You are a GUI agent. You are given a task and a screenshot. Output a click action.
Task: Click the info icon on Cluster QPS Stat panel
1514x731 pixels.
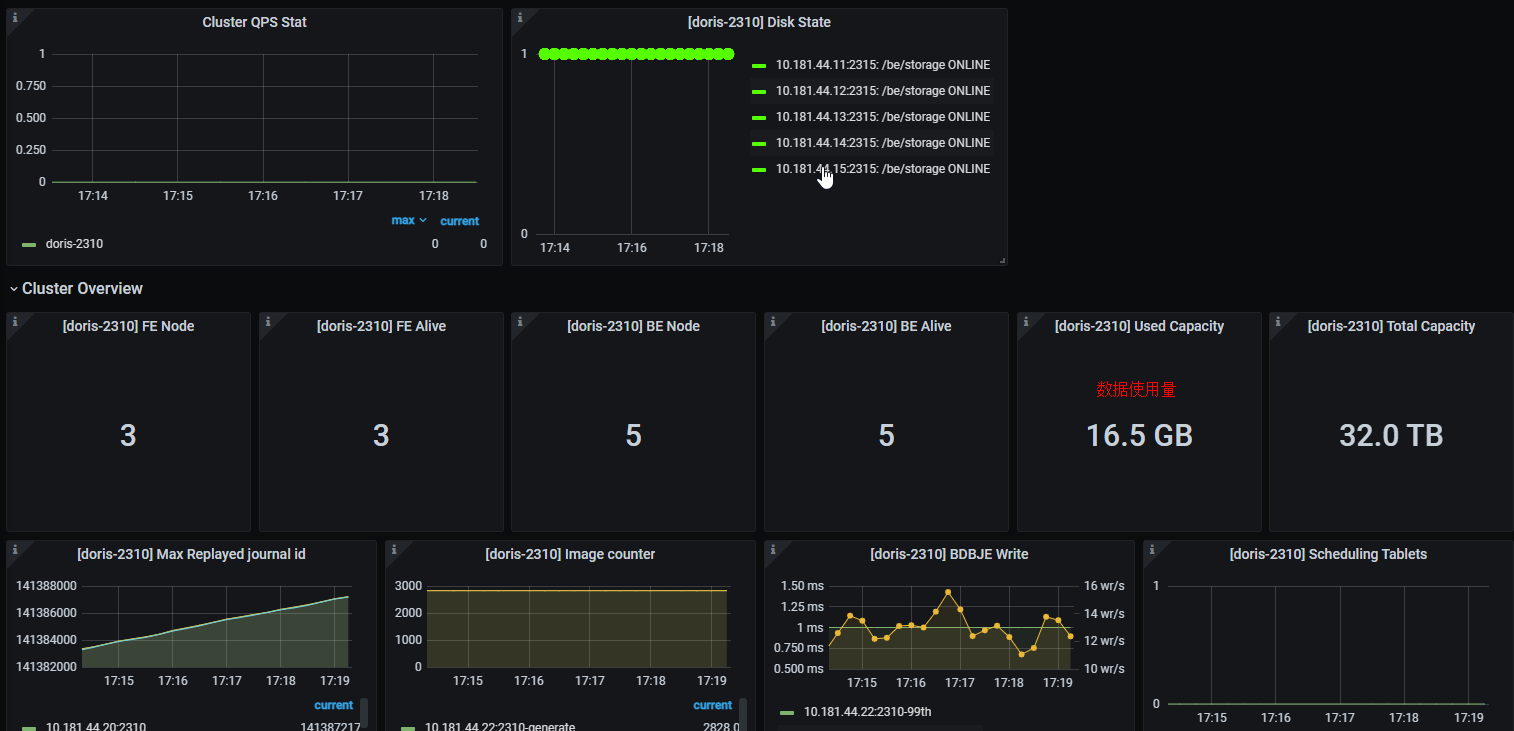tap(15, 17)
